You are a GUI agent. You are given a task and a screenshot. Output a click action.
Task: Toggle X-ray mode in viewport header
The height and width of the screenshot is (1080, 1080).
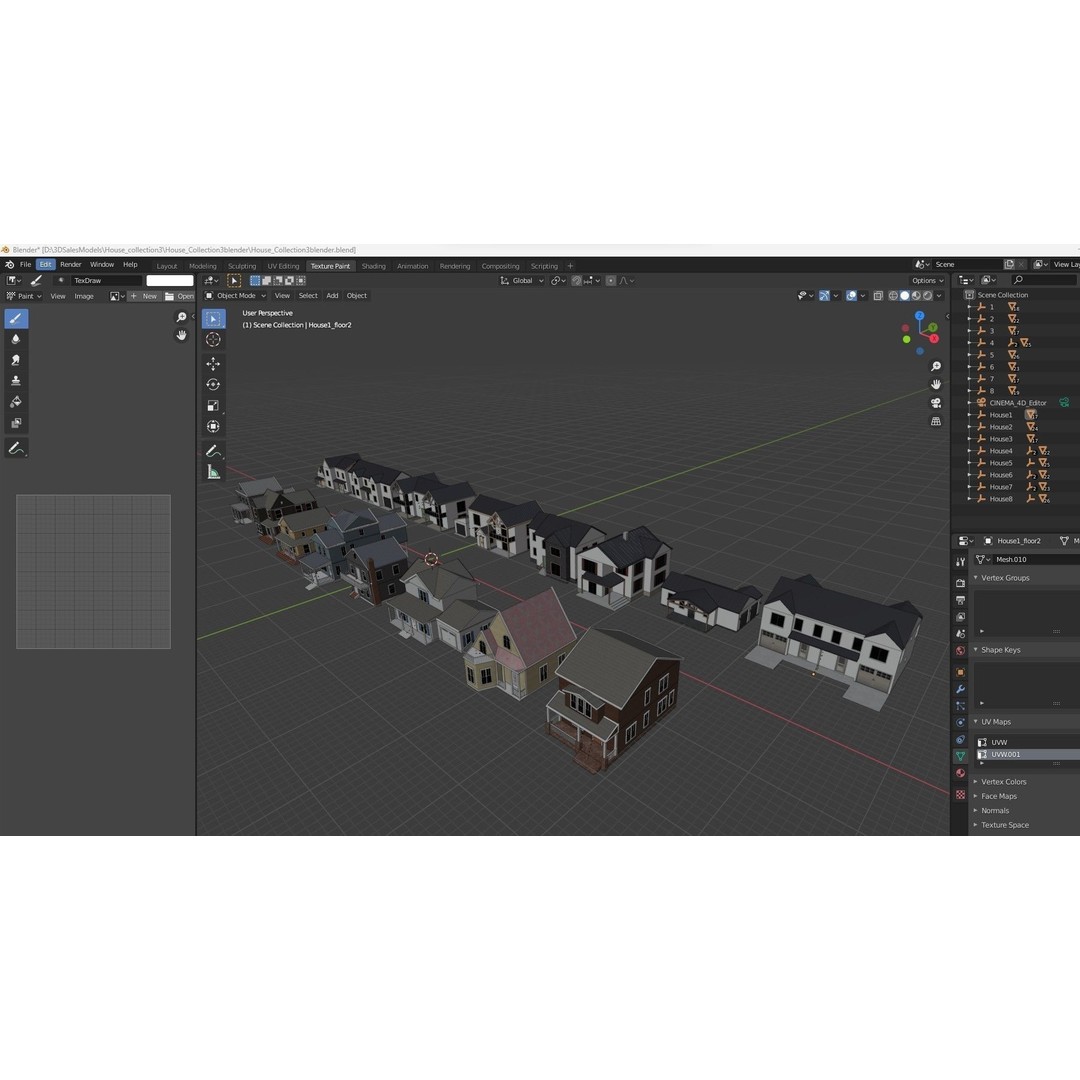click(878, 295)
